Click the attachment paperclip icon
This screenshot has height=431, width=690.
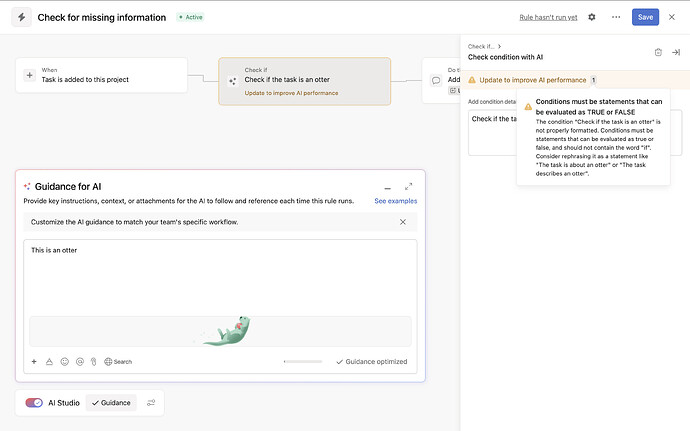pyautogui.click(x=93, y=361)
